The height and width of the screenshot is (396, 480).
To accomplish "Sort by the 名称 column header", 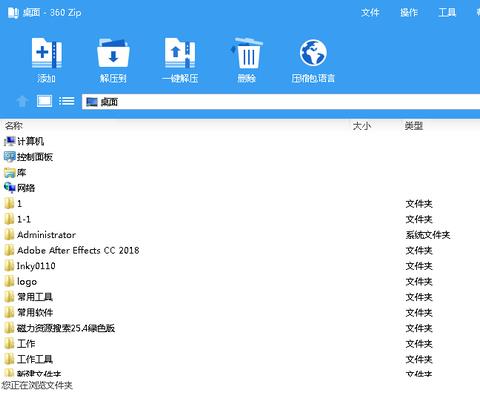I will [x=14, y=126].
